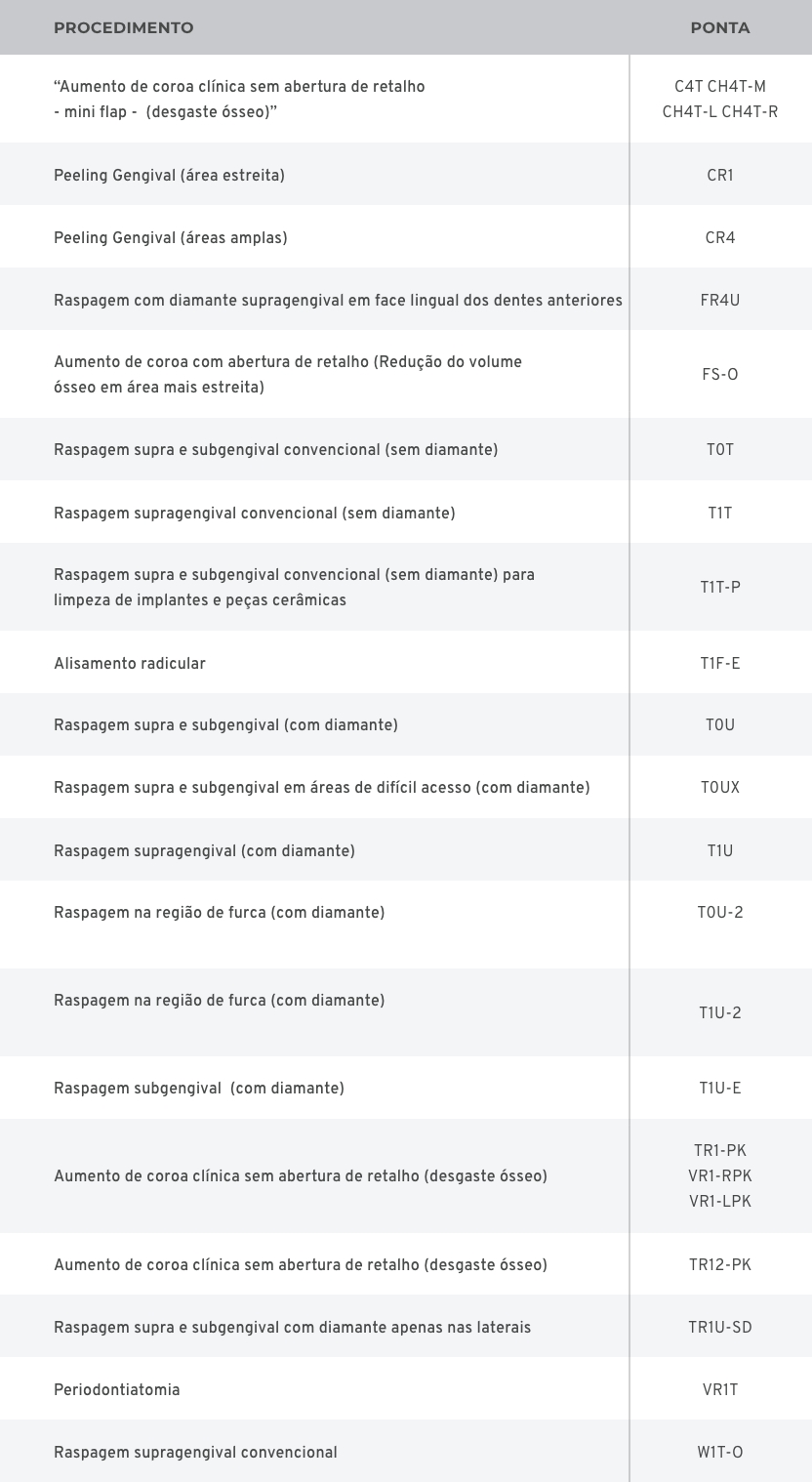Image resolution: width=812 pixels, height=1482 pixels.
Task: Click the Peeling Gengival (áreas amplas) row
Action: coord(171,238)
